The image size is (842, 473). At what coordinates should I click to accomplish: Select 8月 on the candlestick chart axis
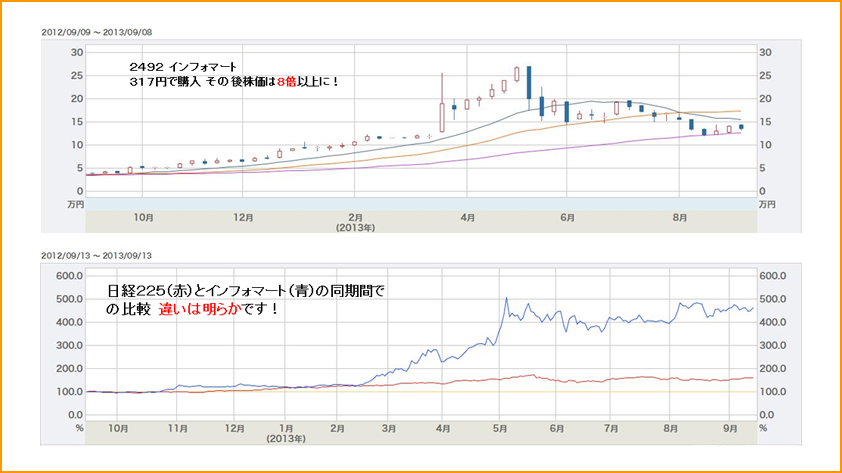678,215
